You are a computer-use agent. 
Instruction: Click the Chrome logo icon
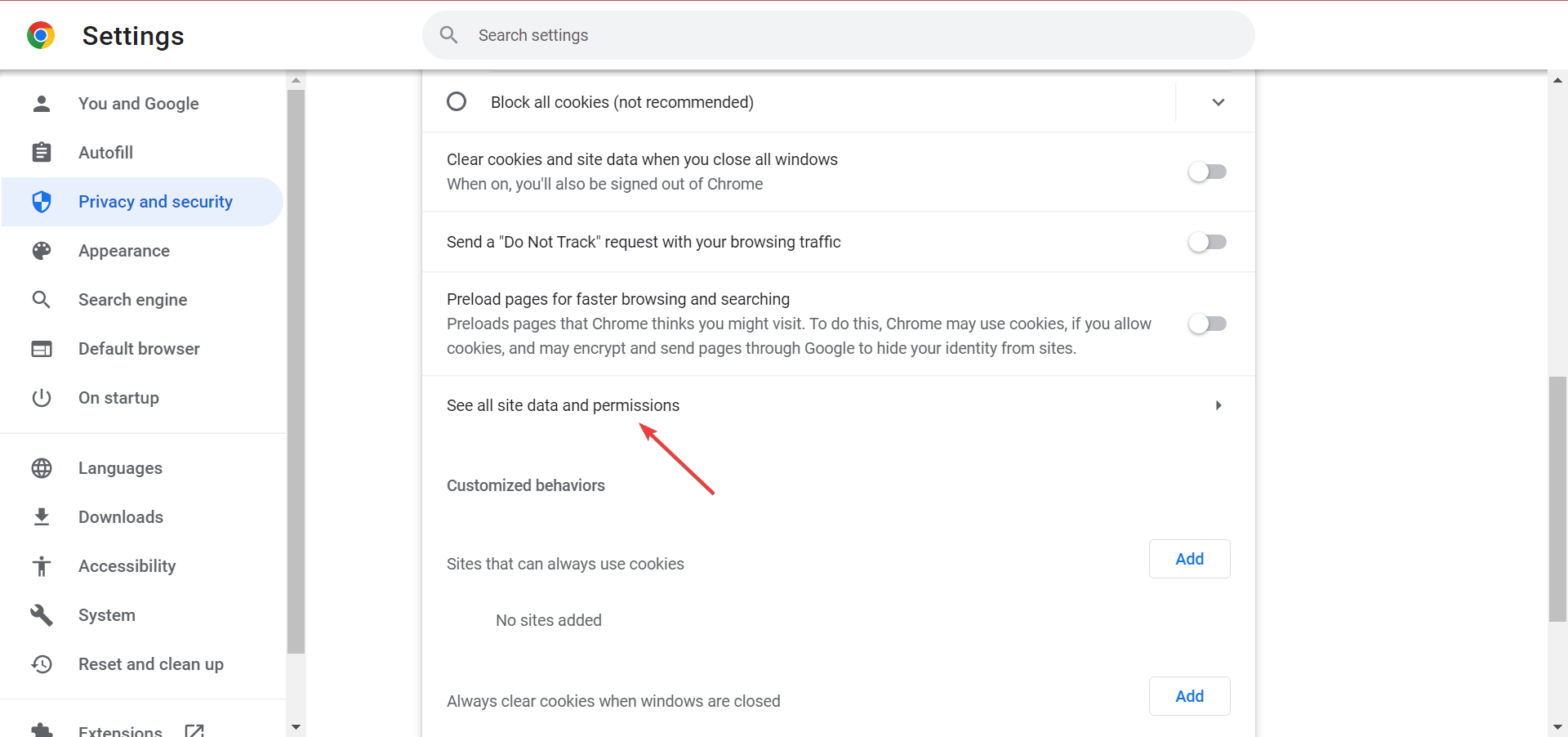coord(41,36)
